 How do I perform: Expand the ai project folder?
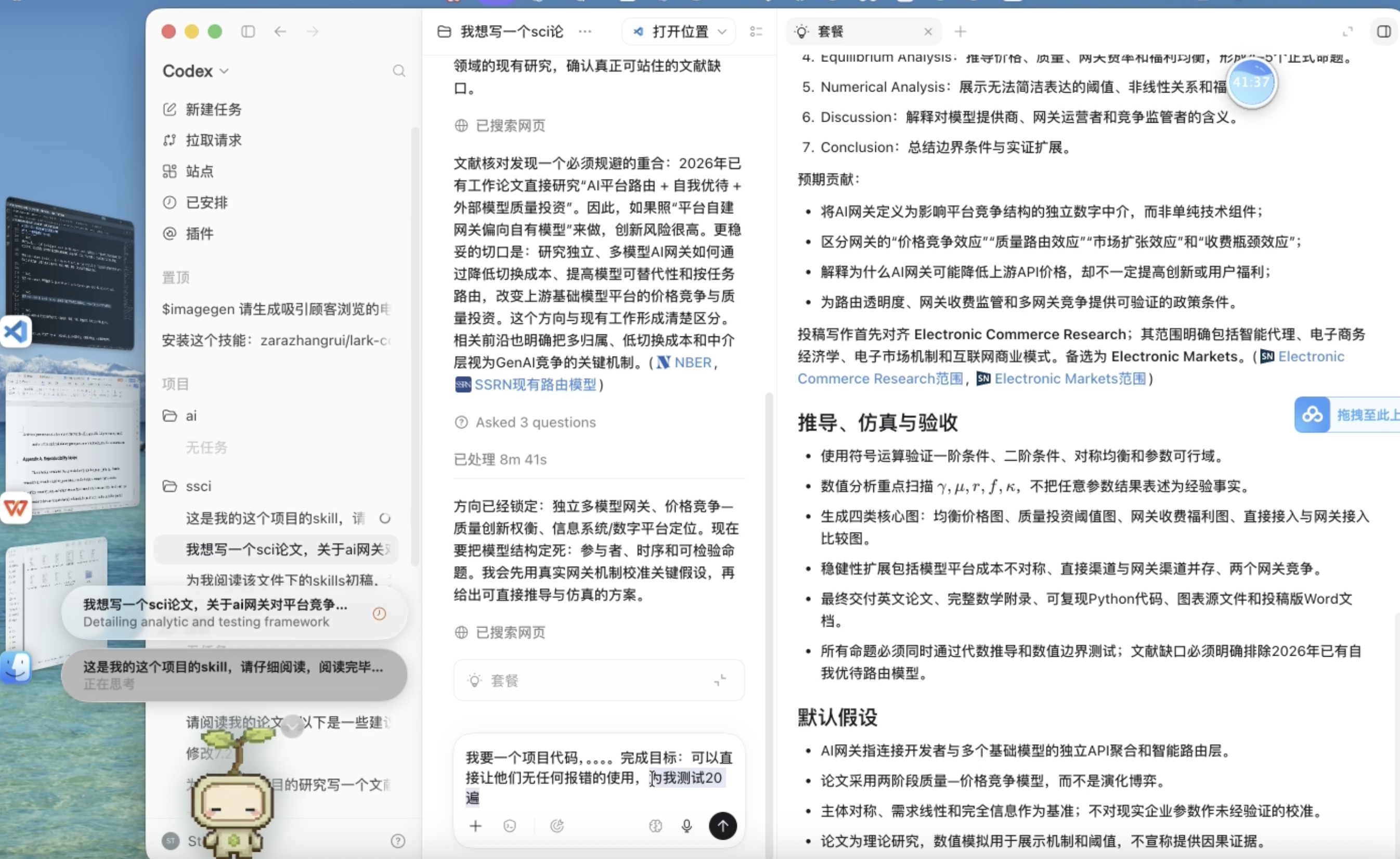(180, 416)
